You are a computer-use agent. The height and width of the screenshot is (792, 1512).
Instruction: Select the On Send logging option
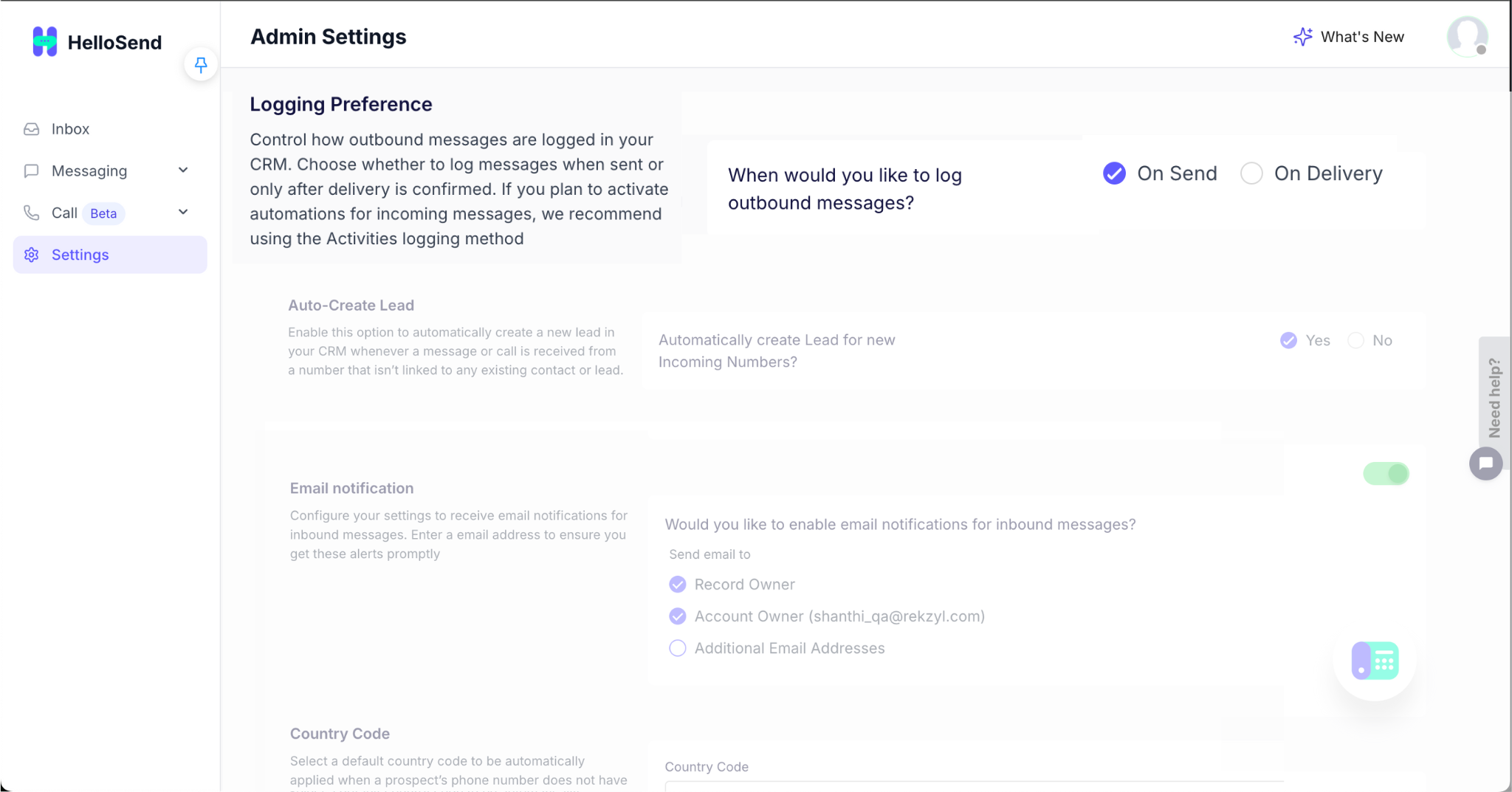click(1114, 173)
